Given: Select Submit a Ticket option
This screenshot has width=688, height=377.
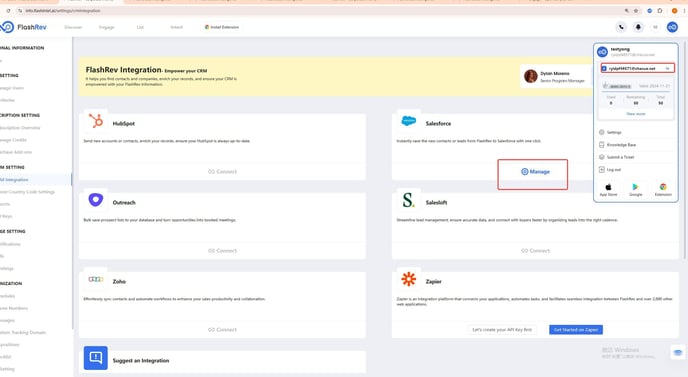Looking at the screenshot, I should 616,157.
